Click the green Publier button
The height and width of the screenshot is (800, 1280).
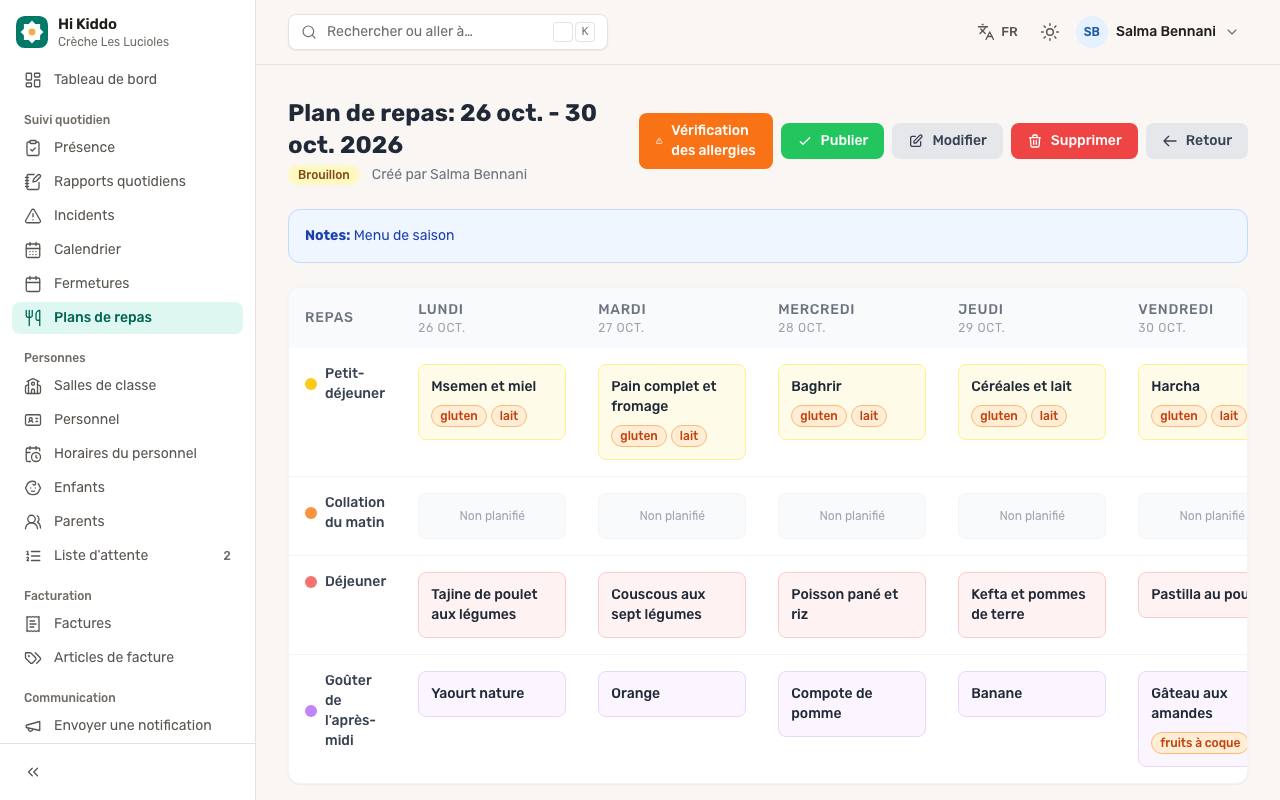pos(832,141)
